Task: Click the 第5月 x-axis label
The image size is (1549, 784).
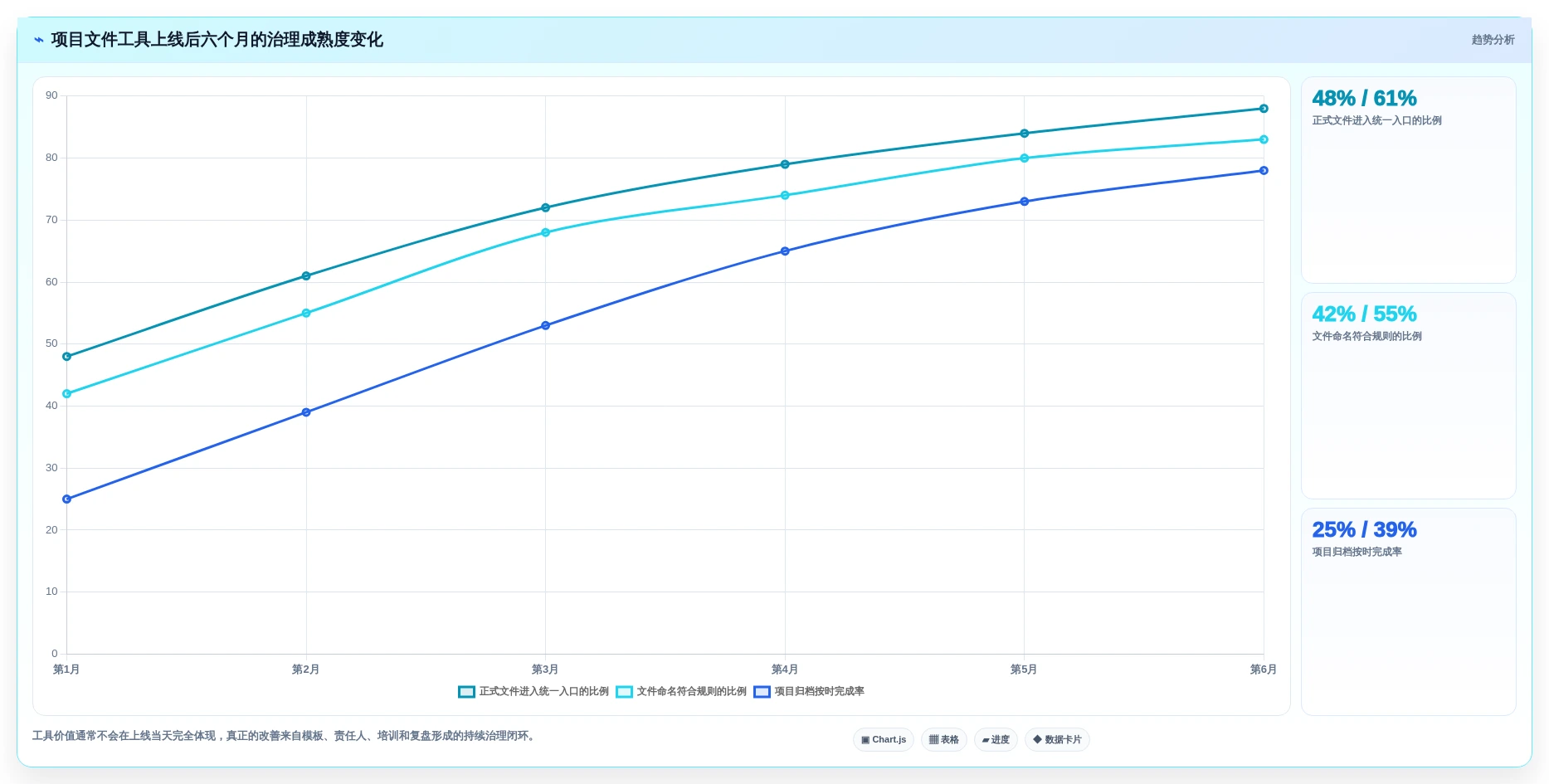Action: (x=1024, y=670)
